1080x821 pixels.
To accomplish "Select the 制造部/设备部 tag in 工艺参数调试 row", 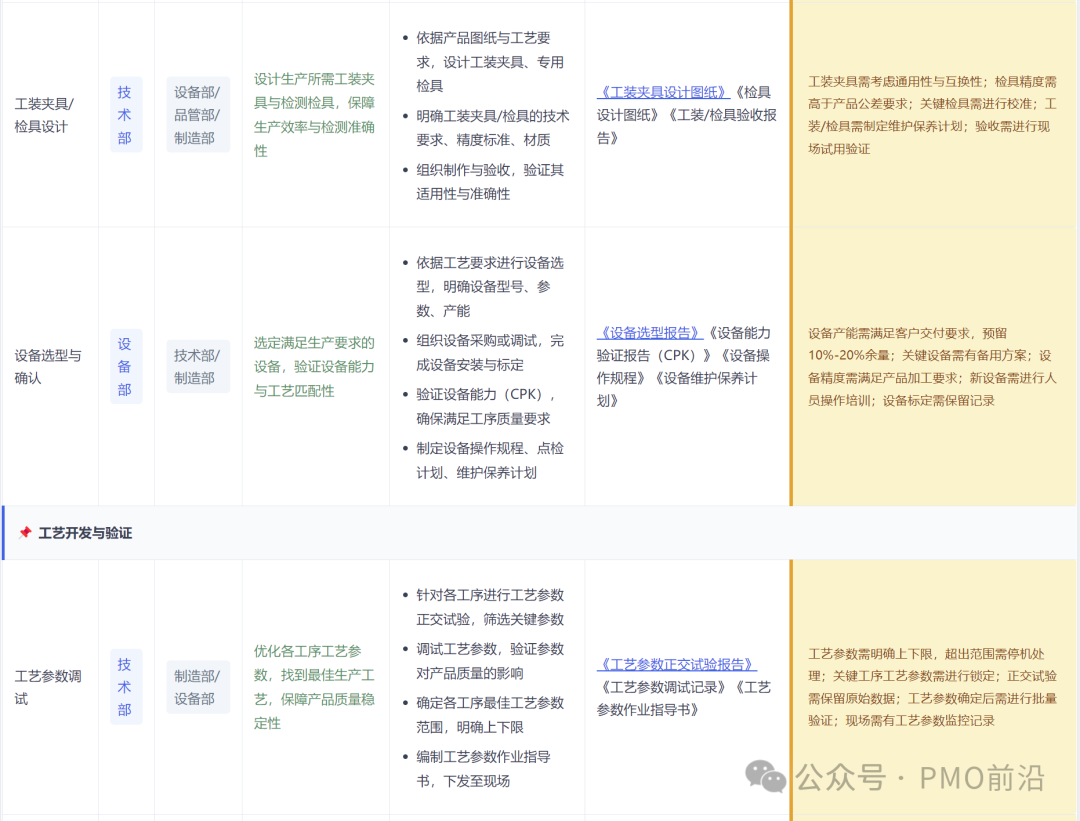I will (197, 686).
